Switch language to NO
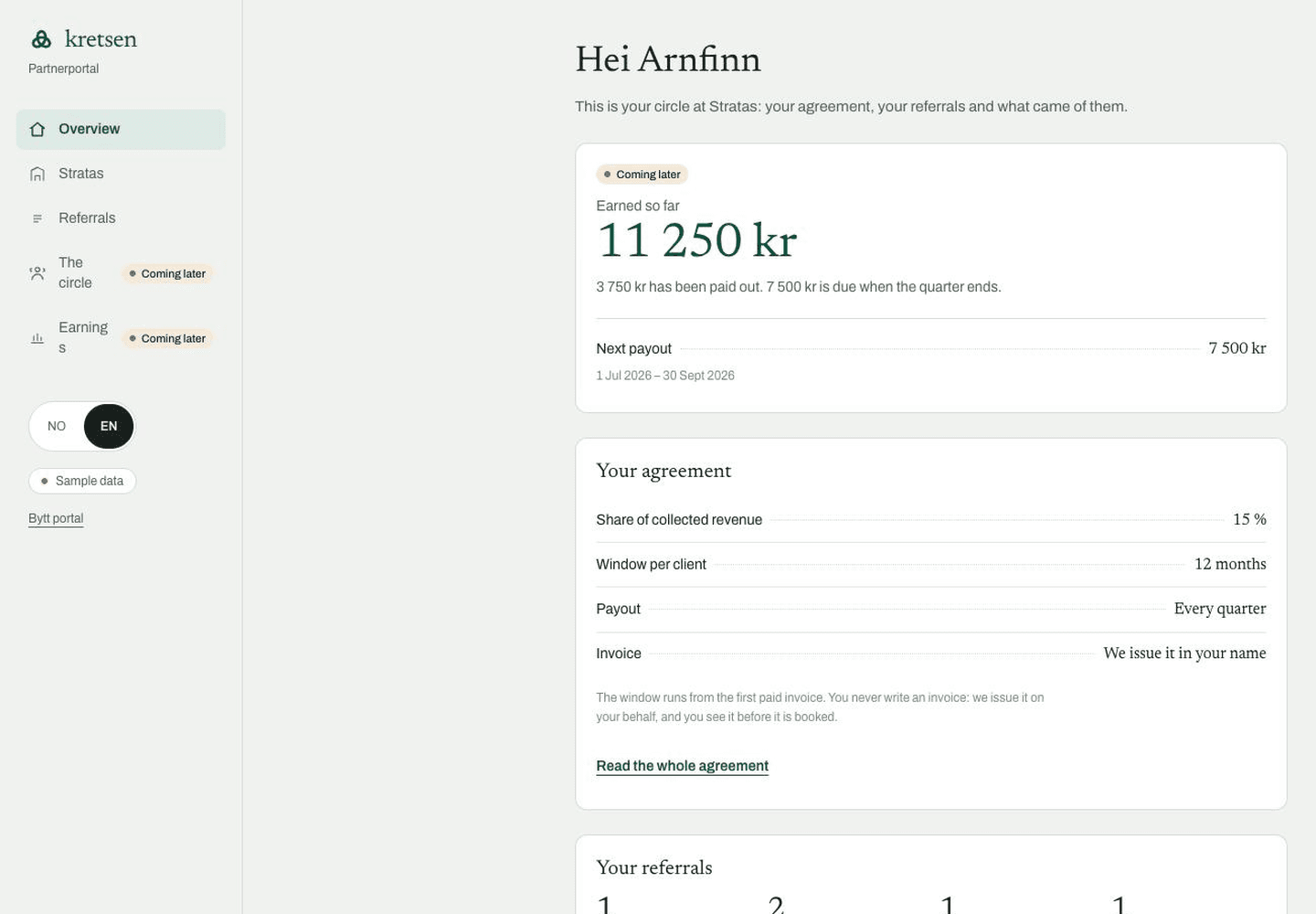This screenshot has height=914, width=1316. point(57,426)
